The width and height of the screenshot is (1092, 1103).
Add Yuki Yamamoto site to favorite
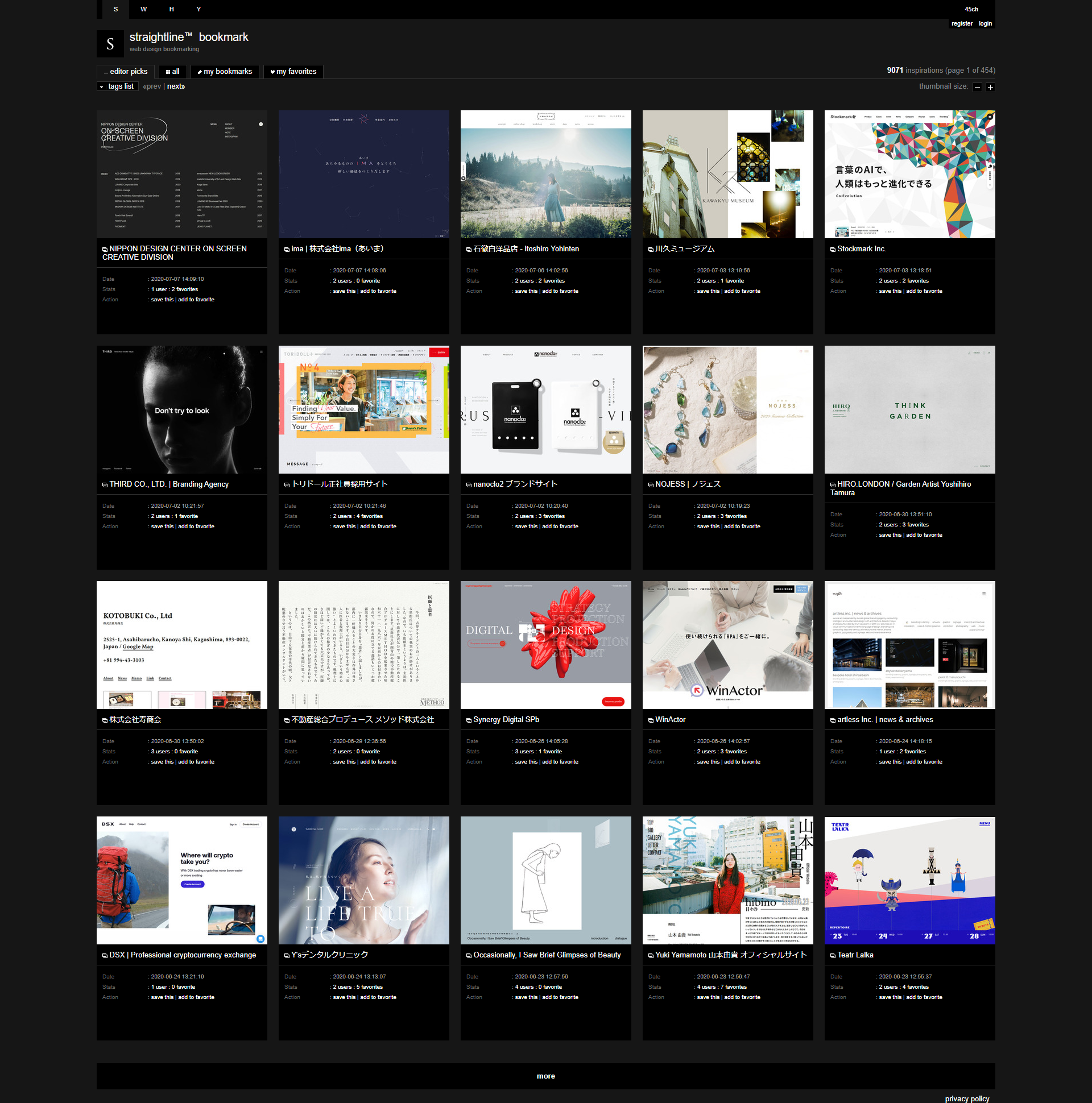click(742, 997)
